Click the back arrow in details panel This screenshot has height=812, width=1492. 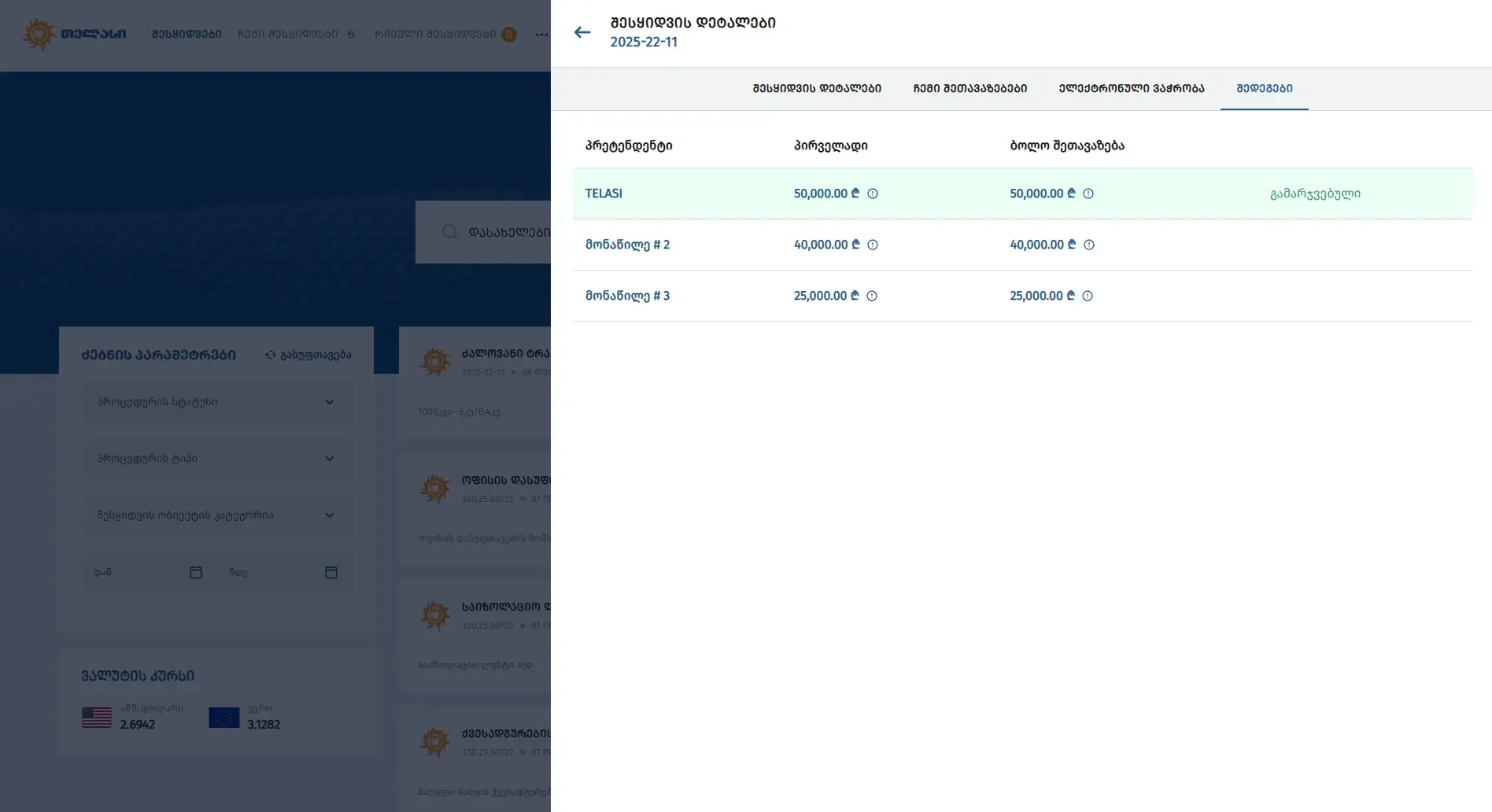[x=582, y=32]
